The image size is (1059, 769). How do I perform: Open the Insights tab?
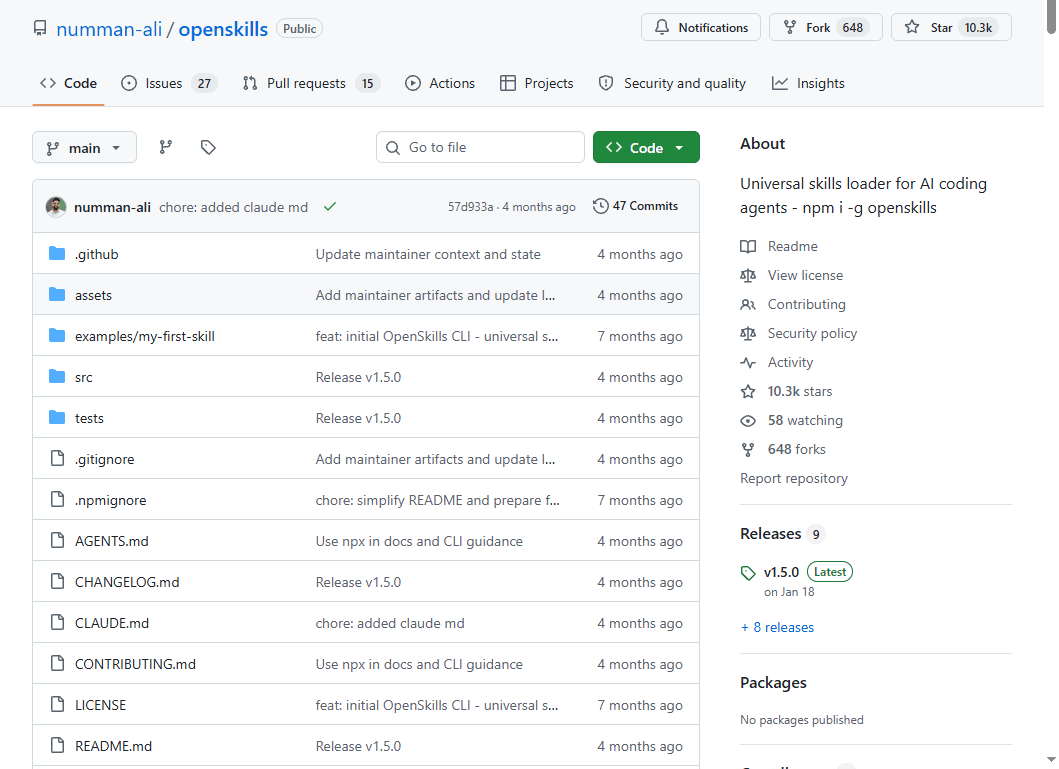click(808, 83)
